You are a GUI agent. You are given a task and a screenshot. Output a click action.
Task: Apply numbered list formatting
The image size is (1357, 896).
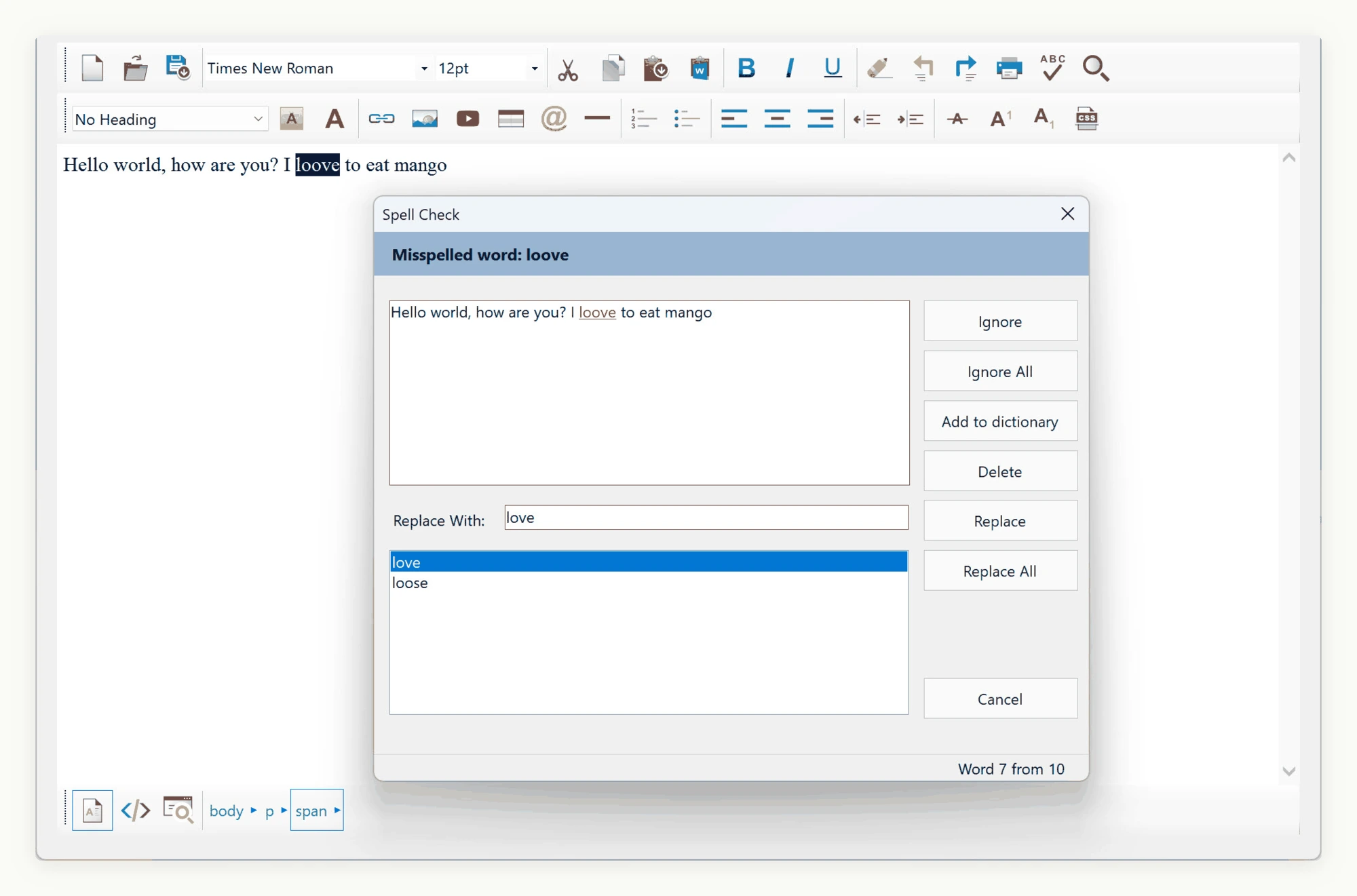(x=643, y=119)
